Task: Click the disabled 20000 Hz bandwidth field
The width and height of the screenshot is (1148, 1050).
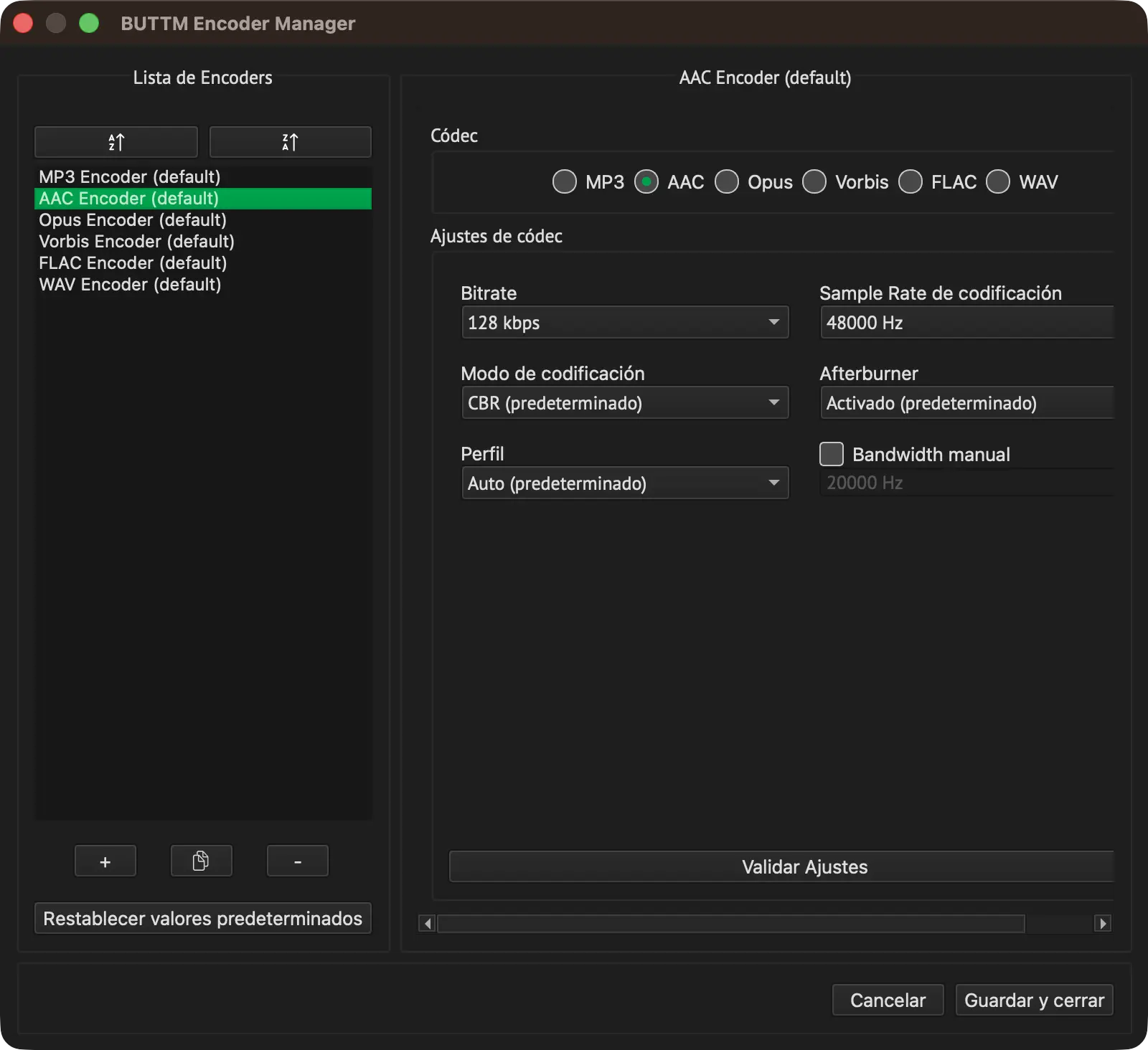Action: 967,483
